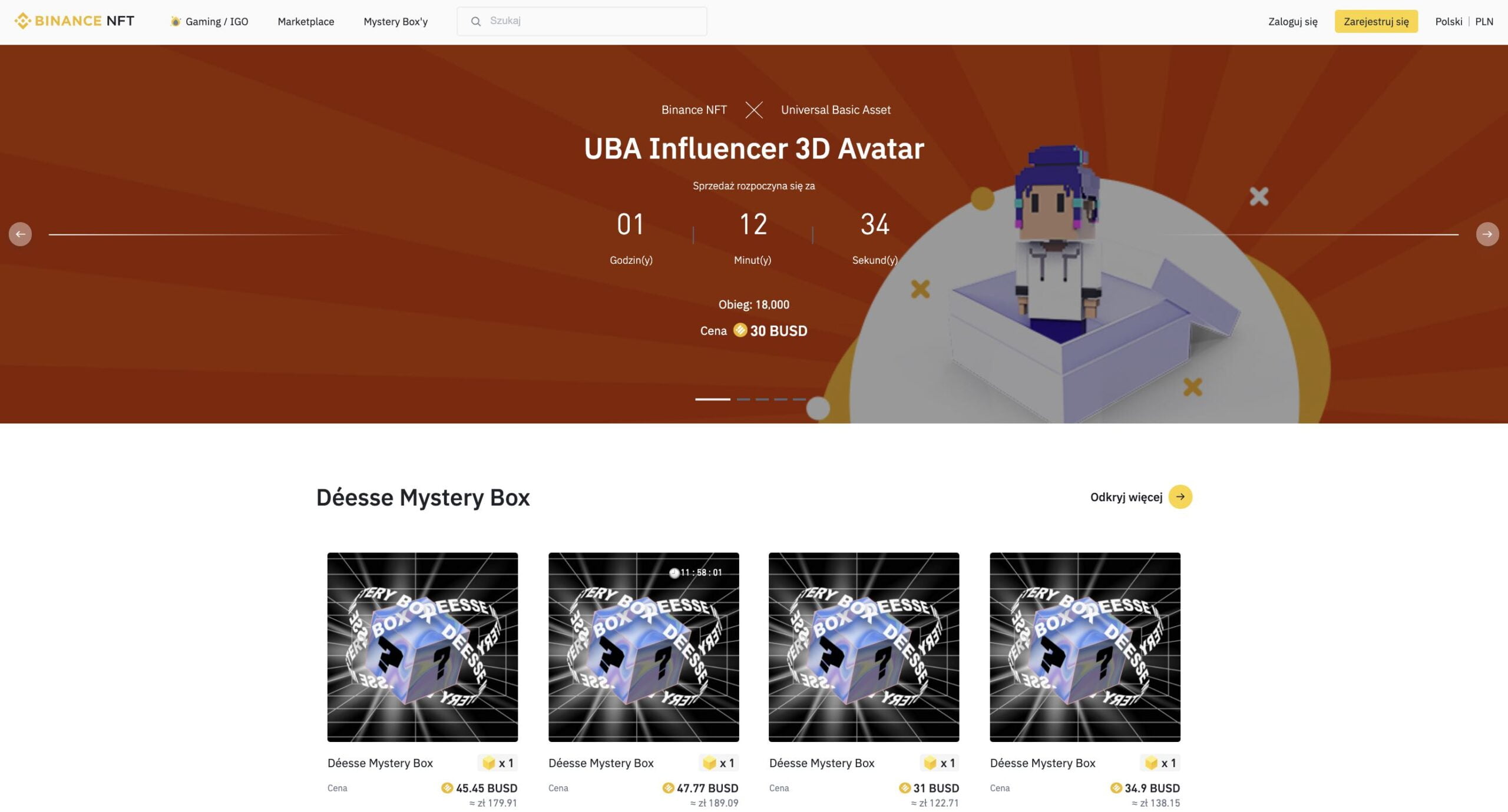Screen dimensions: 1508x812
Task: Click Zarejestruj się button
Action: pyautogui.click(x=1376, y=22)
